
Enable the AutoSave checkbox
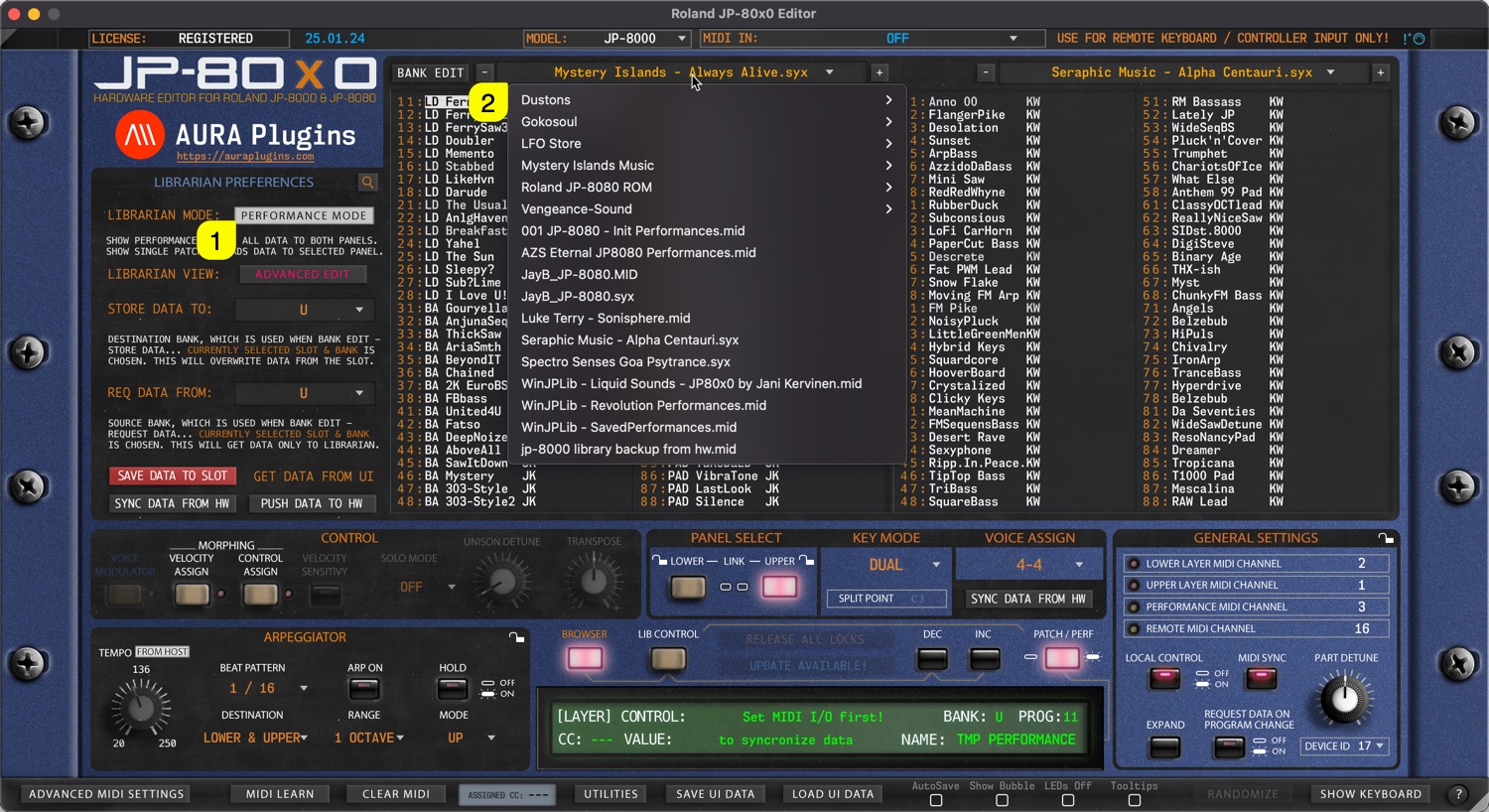[x=935, y=800]
